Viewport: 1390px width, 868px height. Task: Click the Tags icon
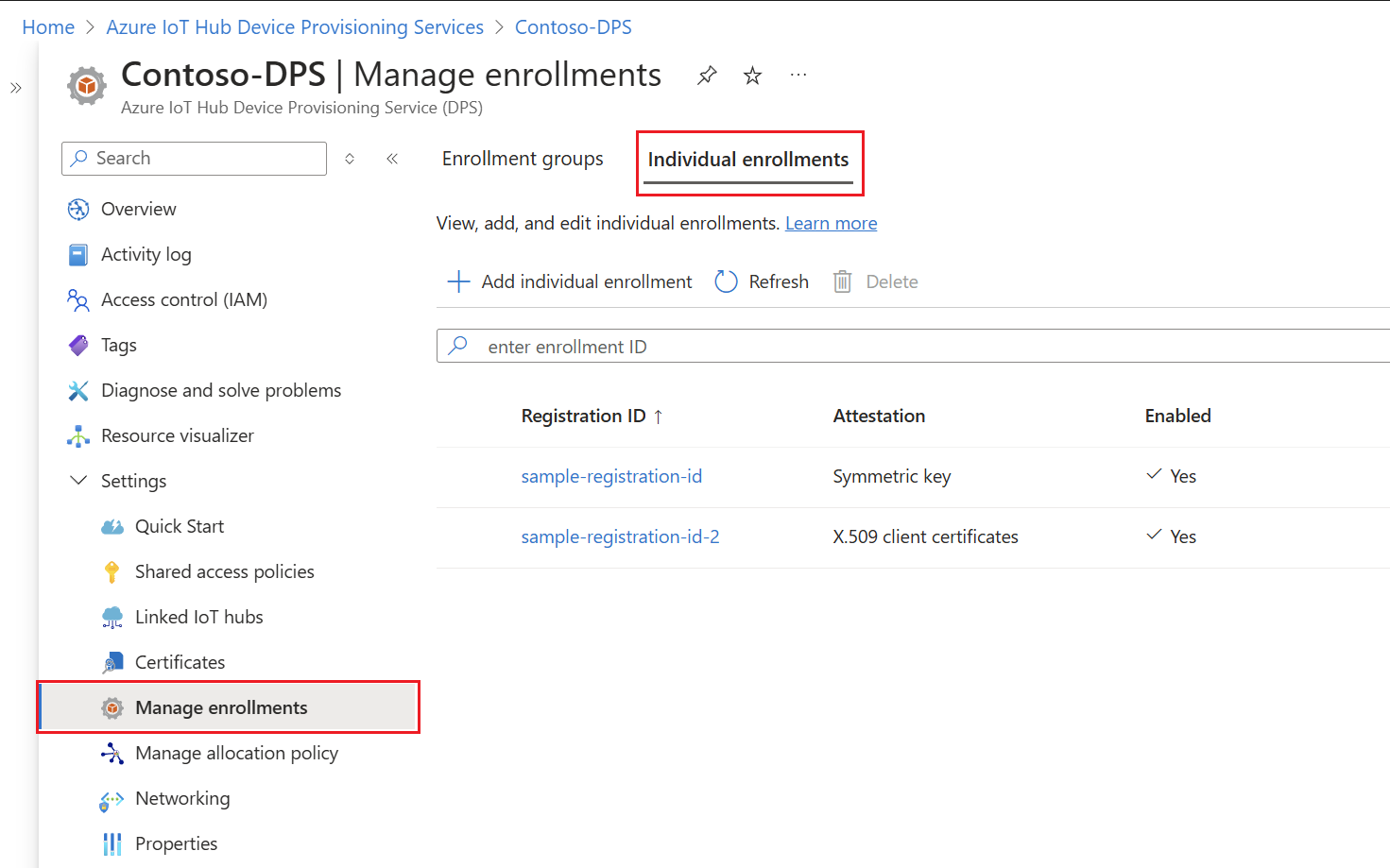click(x=78, y=345)
